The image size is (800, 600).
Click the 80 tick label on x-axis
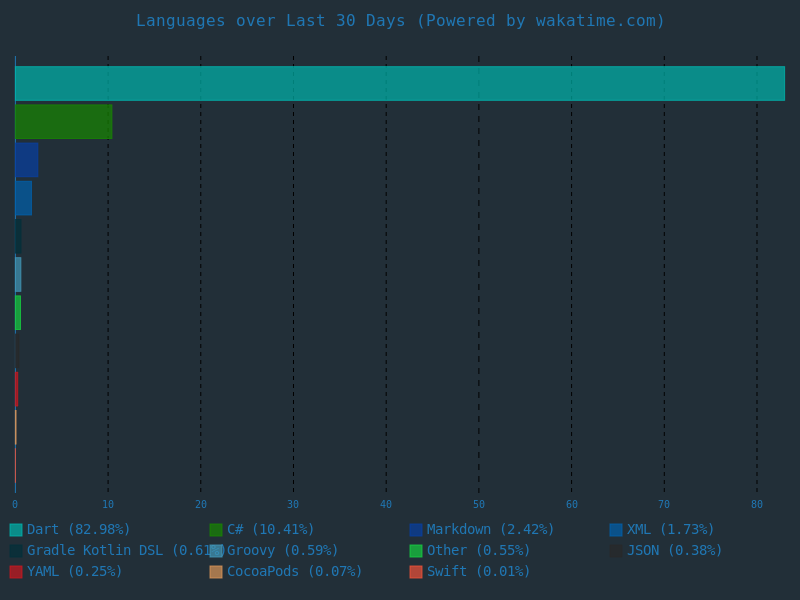(757, 505)
